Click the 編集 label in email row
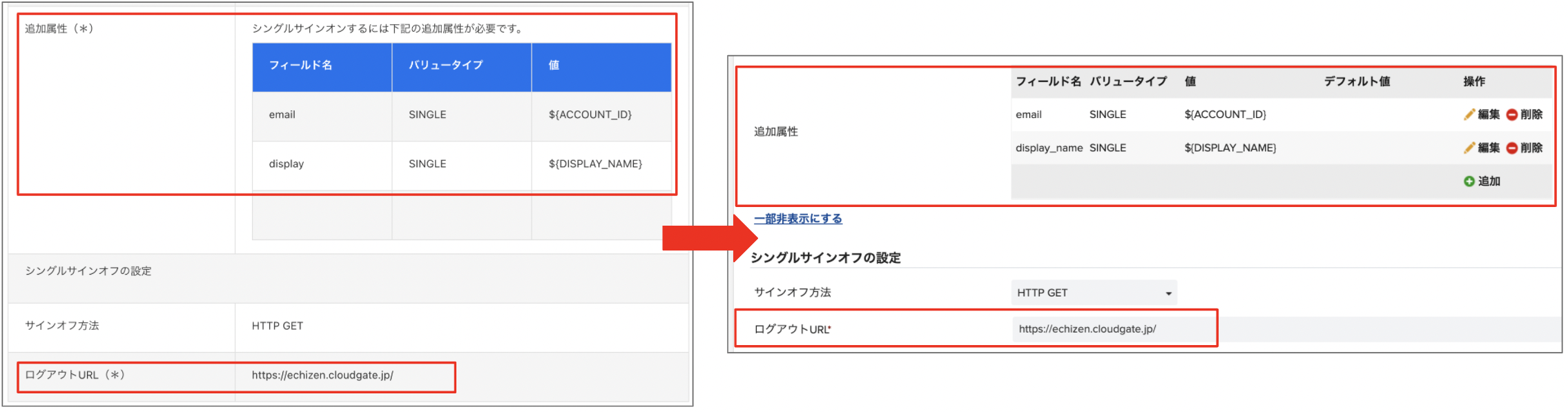 pyautogui.click(x=1489, y=115)
